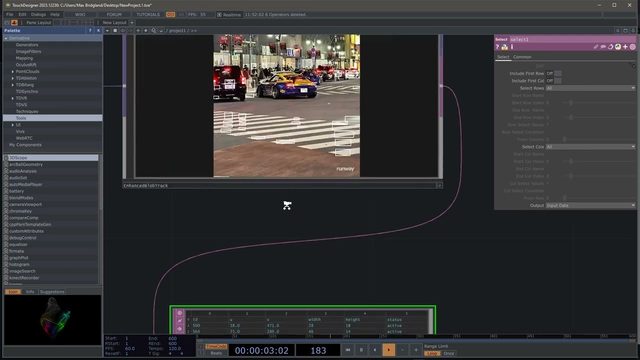
Task: Click the operator name field select1
Action: [572, 39]
